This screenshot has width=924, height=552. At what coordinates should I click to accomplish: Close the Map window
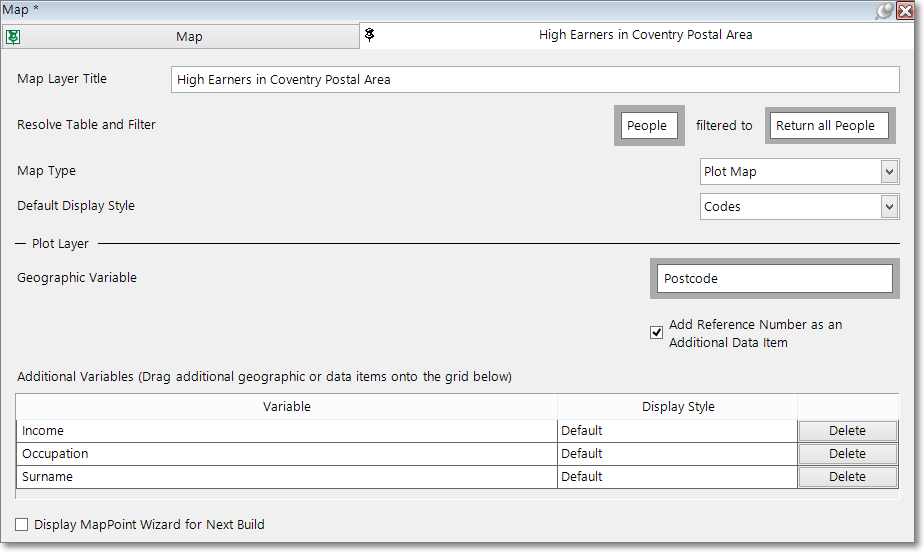pyautogui.click(x=905, y=10)
